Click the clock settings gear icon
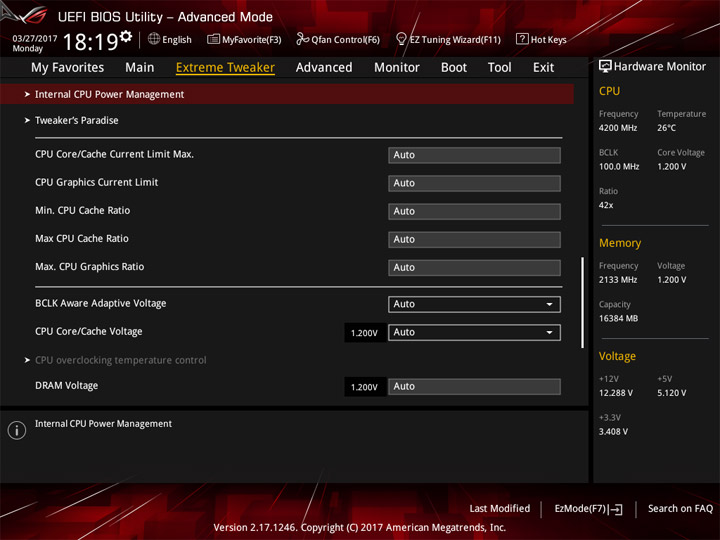The height and width of the screenshot is (540, 720). click(x=125, y=36)
